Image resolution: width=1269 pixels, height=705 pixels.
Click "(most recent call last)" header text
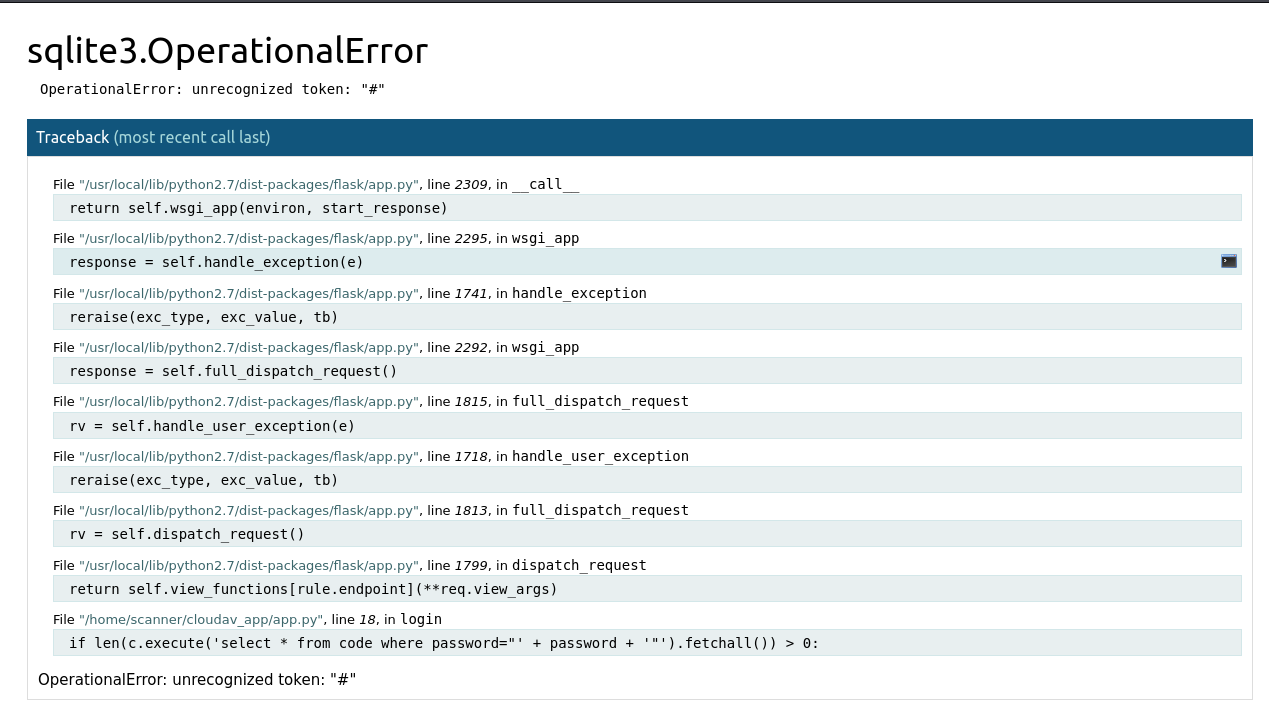[192, 138]
